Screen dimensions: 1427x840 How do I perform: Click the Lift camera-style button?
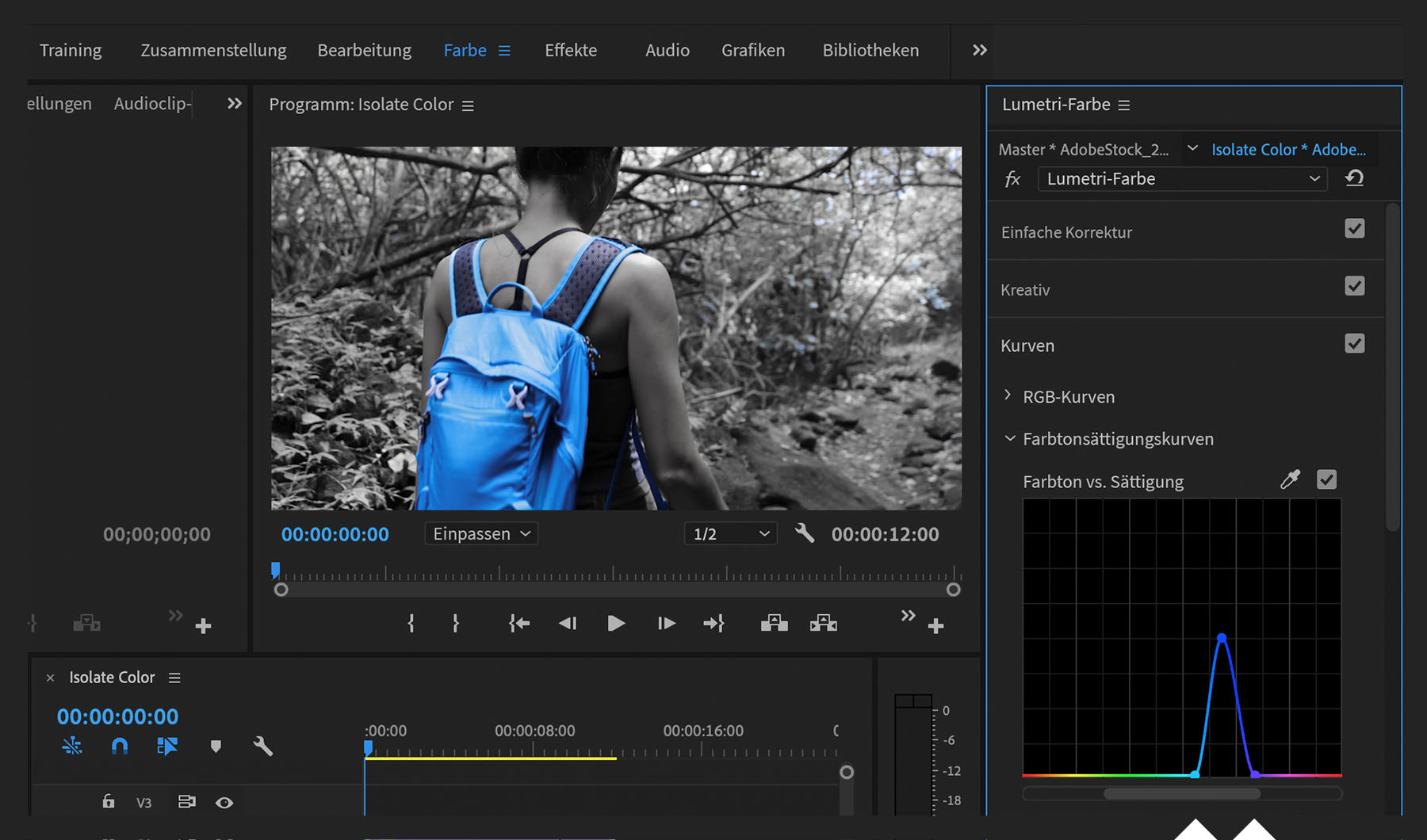click(x=774, y=624)
